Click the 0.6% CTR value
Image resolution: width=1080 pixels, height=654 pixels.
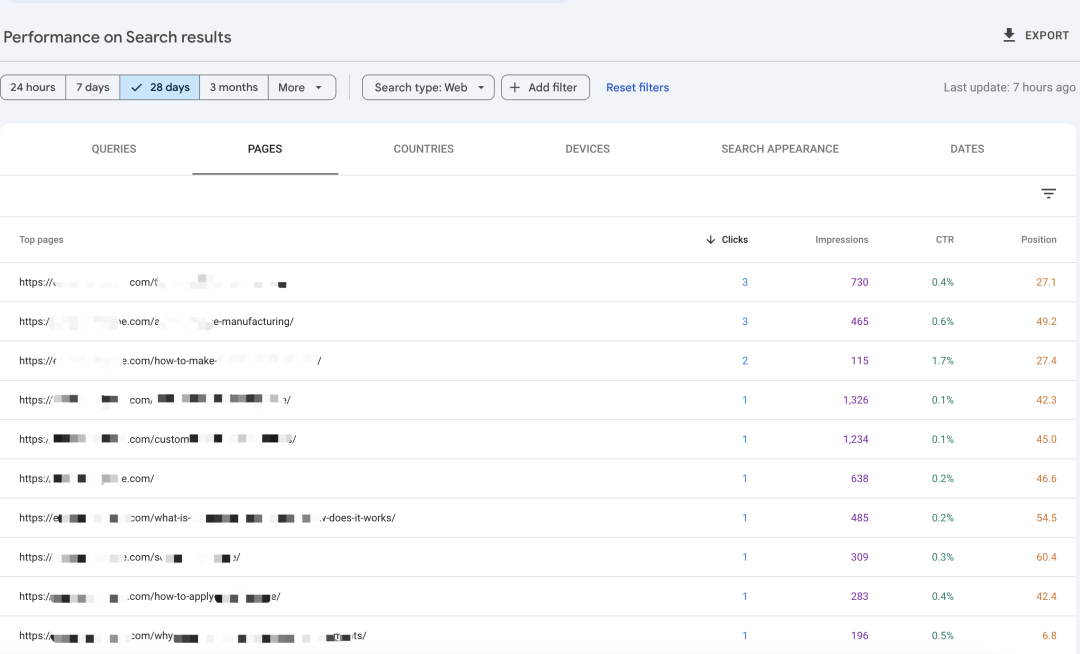click(943, 321)
